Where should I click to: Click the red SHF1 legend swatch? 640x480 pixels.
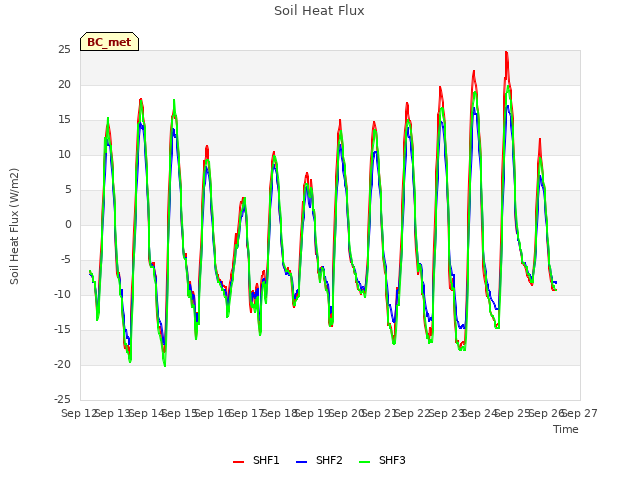coord(238,462)
